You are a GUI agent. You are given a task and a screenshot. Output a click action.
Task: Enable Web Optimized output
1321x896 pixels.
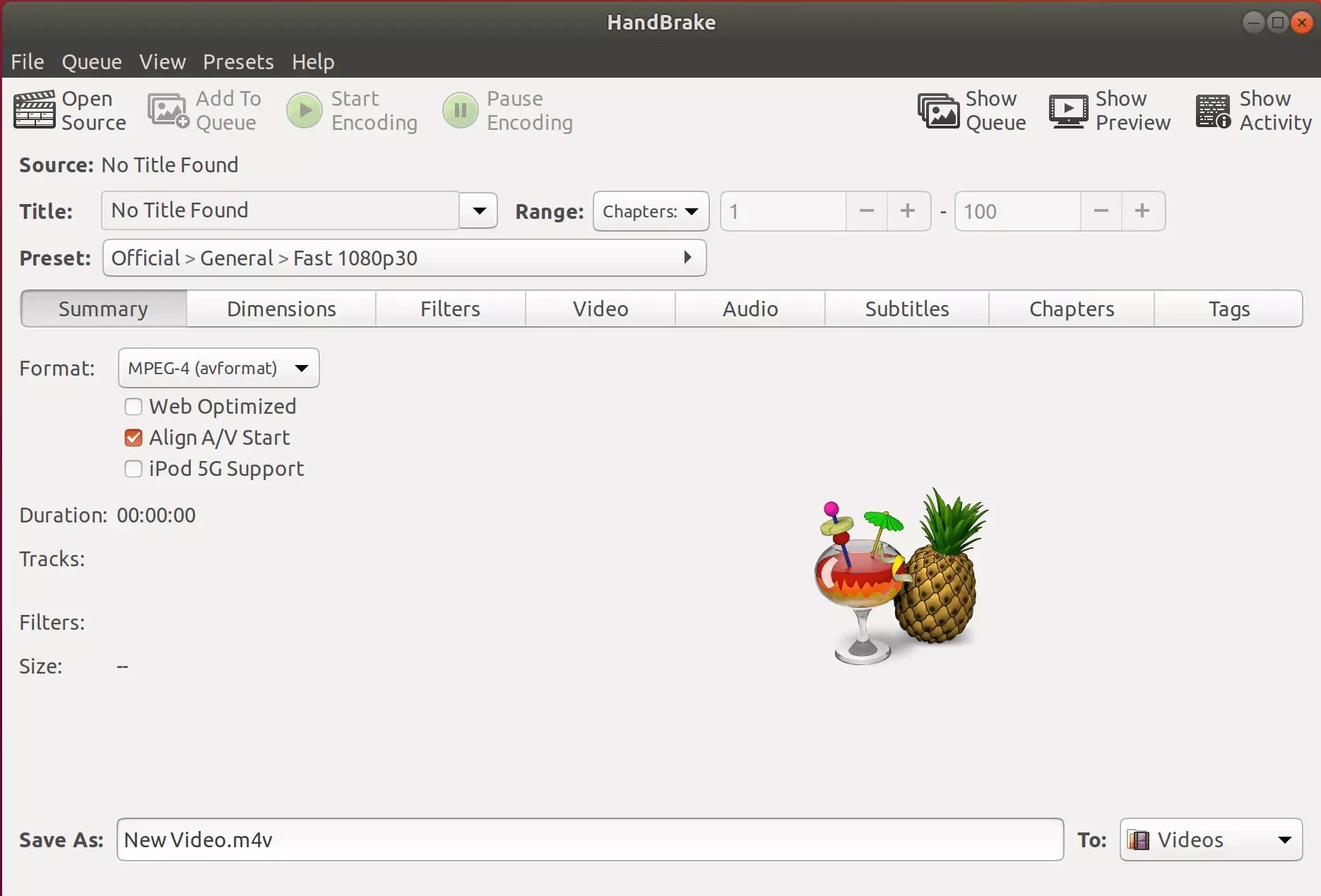(134, 407)
